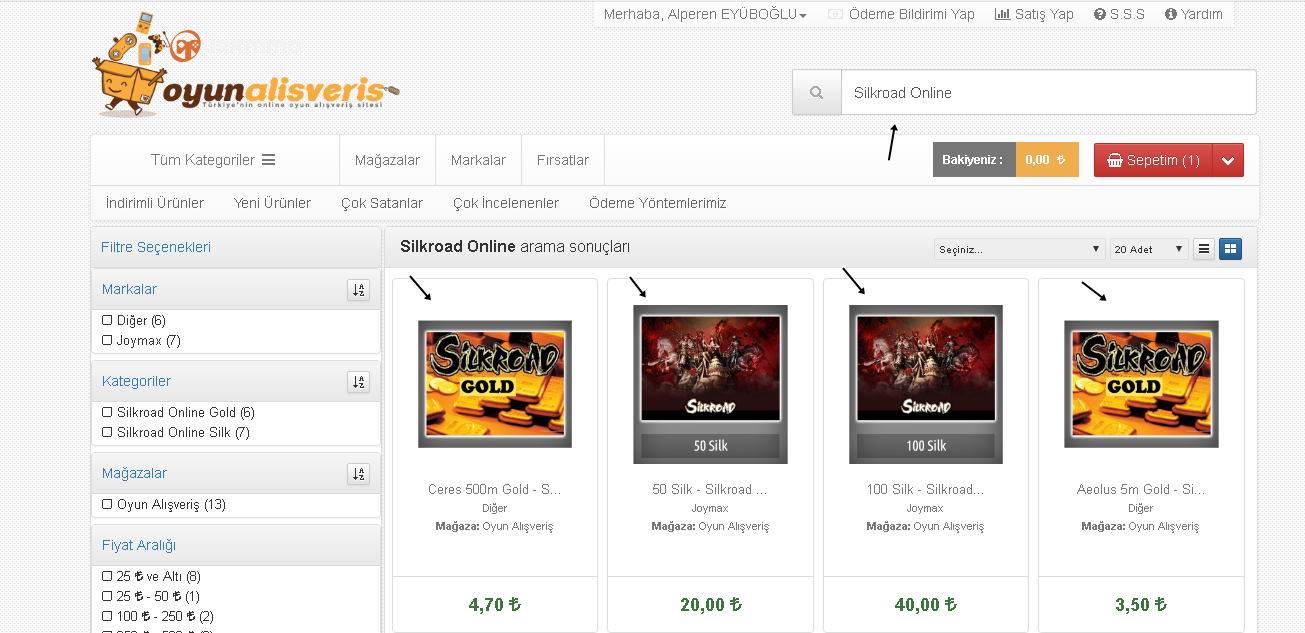Click the Satış Yap bar chart icon

(x=1002, y=14)
